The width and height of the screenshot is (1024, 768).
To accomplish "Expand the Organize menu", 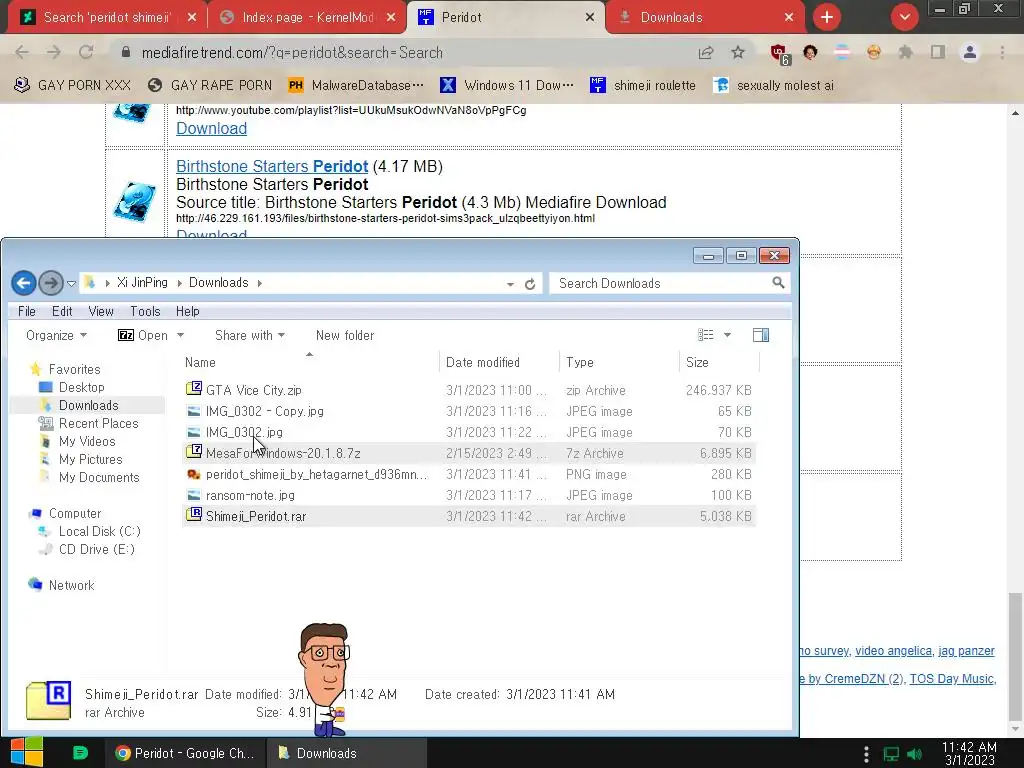I will pyautogui.click(x=56, y=336).
